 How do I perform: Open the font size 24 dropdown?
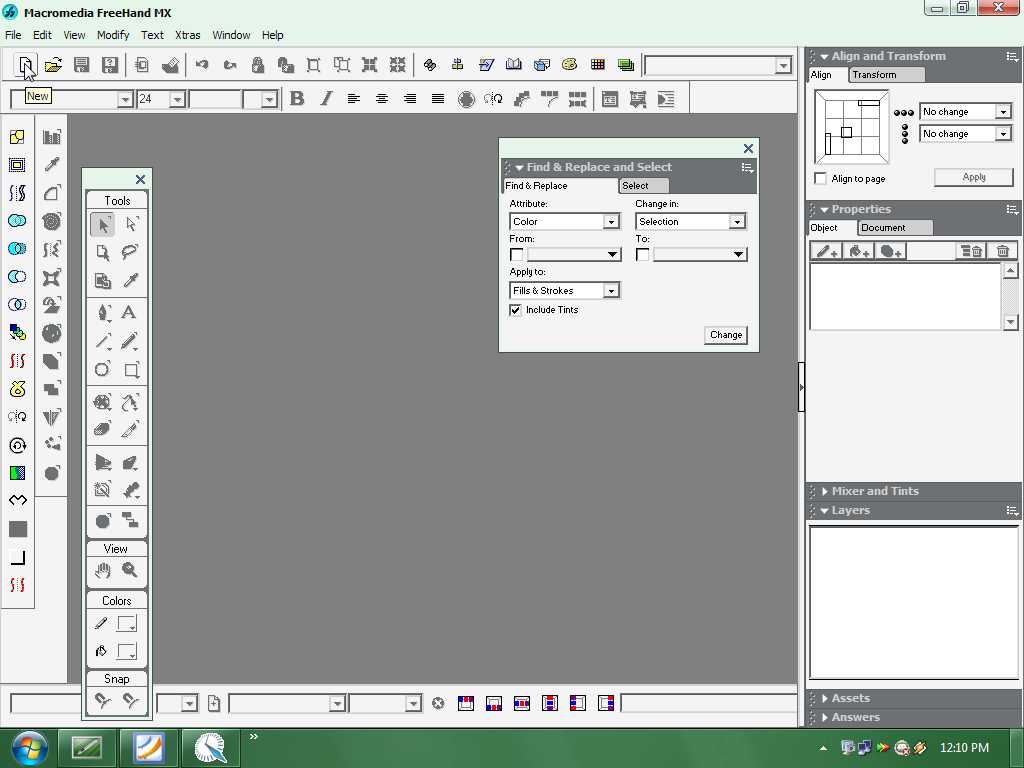pyautogui.click(x=177, y=99)
